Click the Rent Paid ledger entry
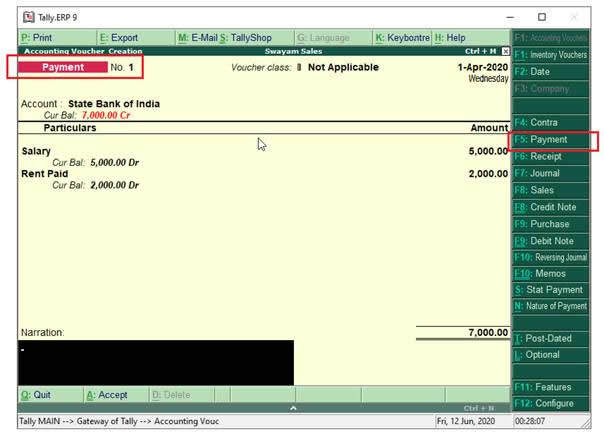 pos(45,174)
